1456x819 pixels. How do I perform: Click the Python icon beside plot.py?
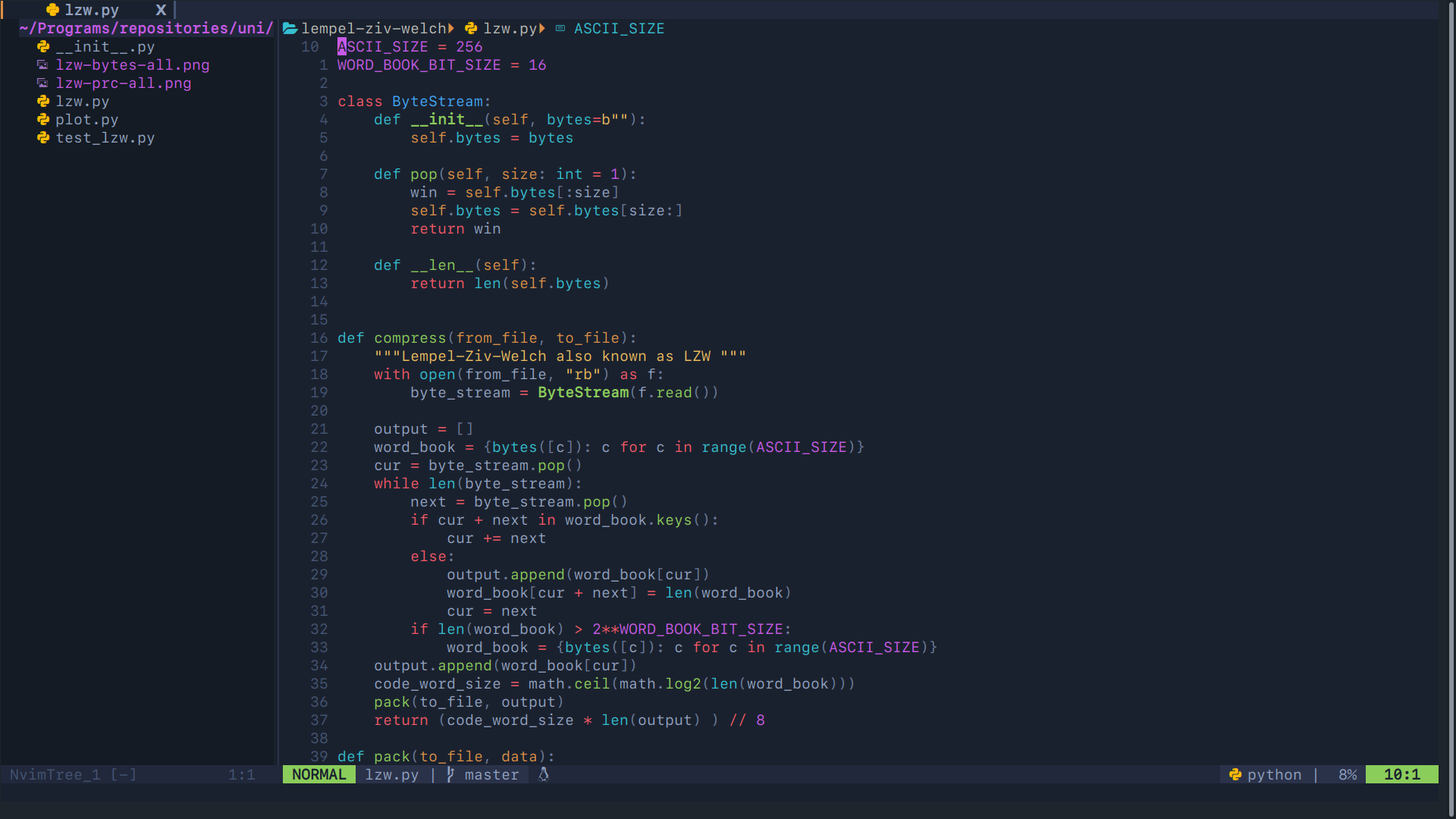pyautogui.click(x=43, y=120)
